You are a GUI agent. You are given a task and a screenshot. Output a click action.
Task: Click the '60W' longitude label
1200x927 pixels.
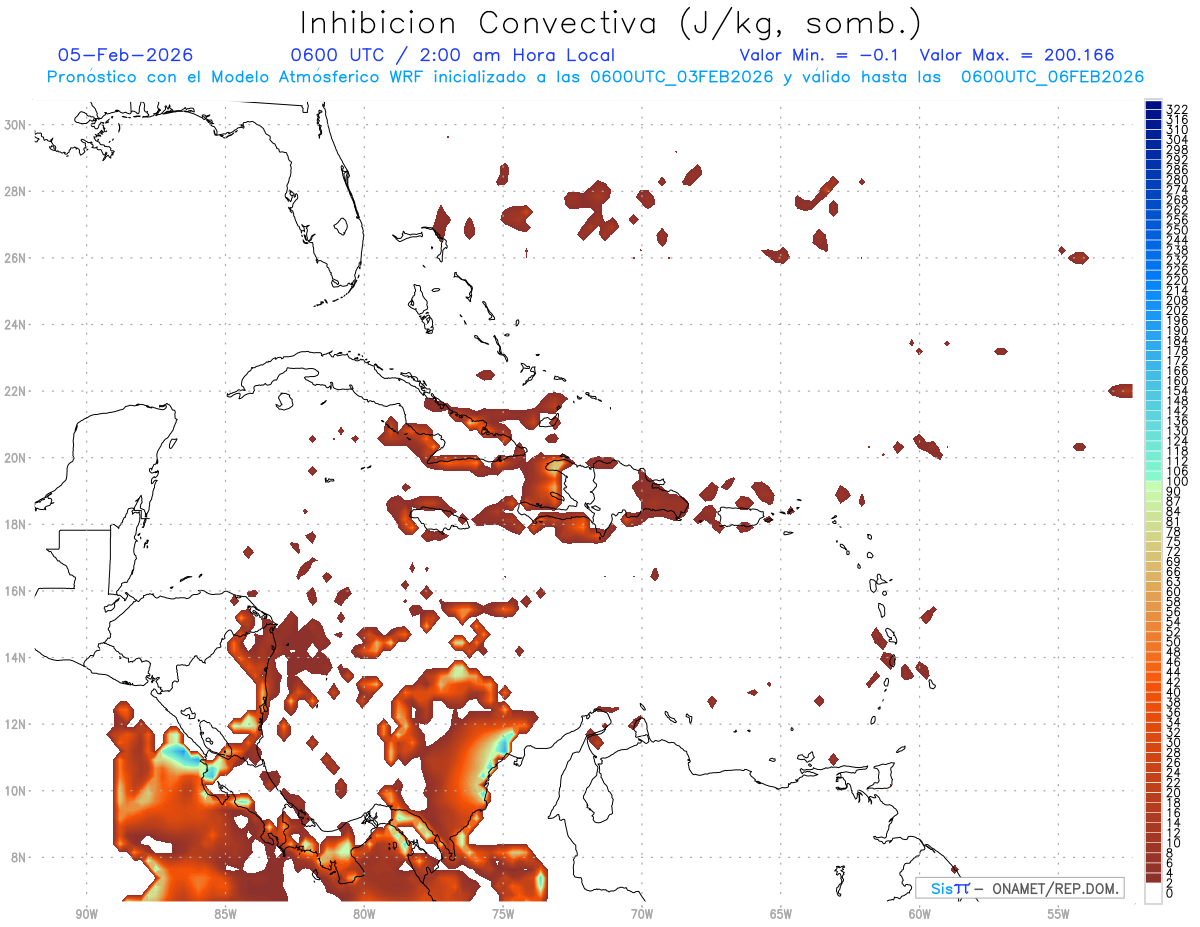tap(920, 913)
